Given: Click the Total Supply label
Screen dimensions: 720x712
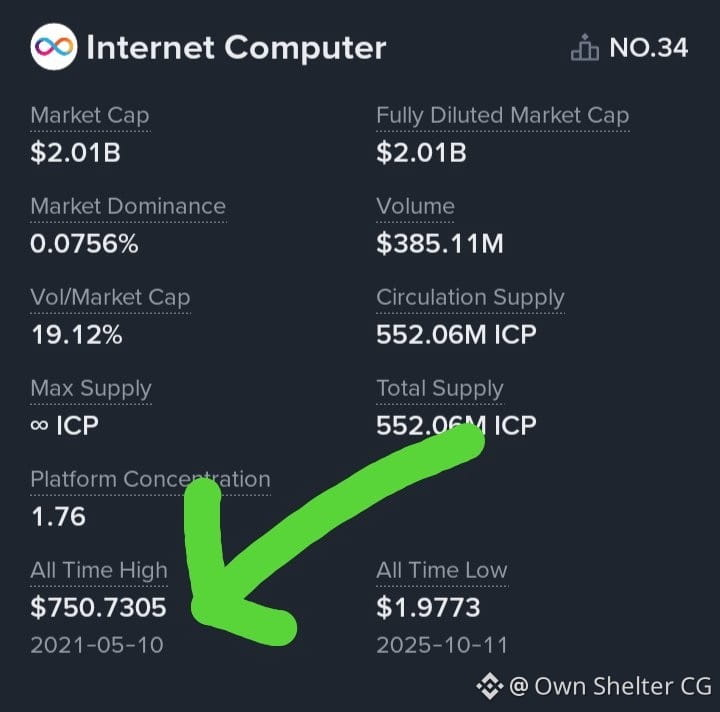Looking at the screenshot, I should [x=440, y=389].
